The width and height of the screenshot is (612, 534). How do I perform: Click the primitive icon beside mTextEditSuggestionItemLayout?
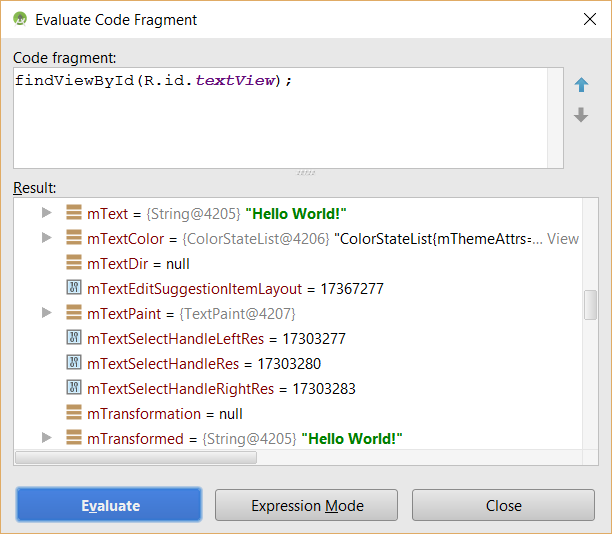[x=74, y=288]
